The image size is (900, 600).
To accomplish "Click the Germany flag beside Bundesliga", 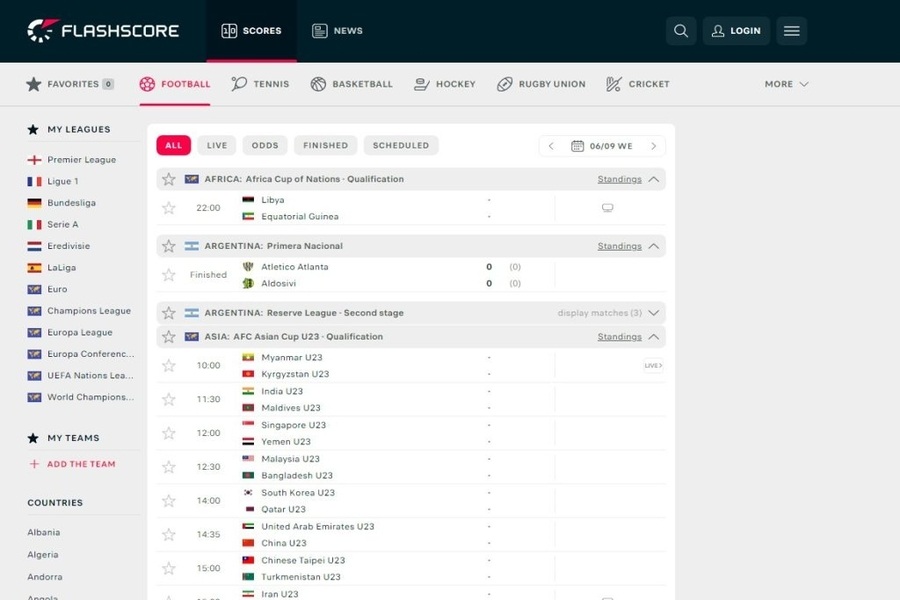I will tap(34, 203).
